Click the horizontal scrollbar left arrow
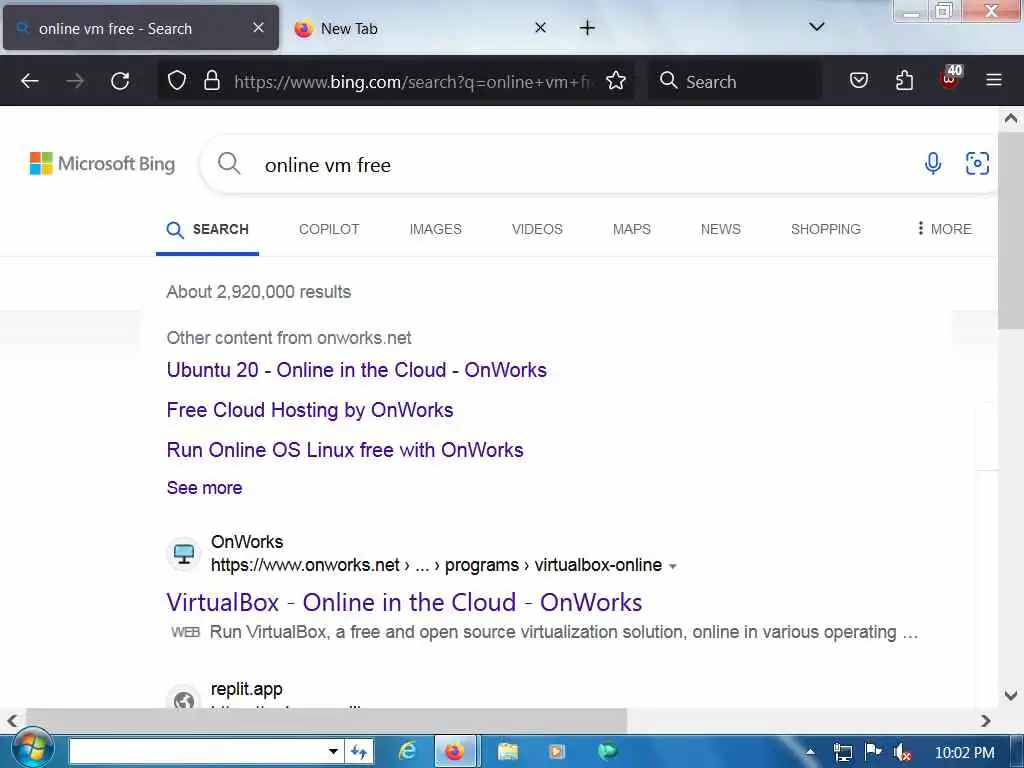 coord(12,720)
